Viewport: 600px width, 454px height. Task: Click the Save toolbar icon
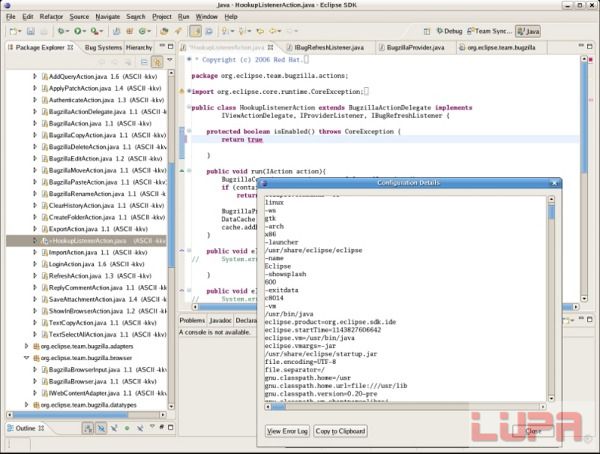click(31, 31)
